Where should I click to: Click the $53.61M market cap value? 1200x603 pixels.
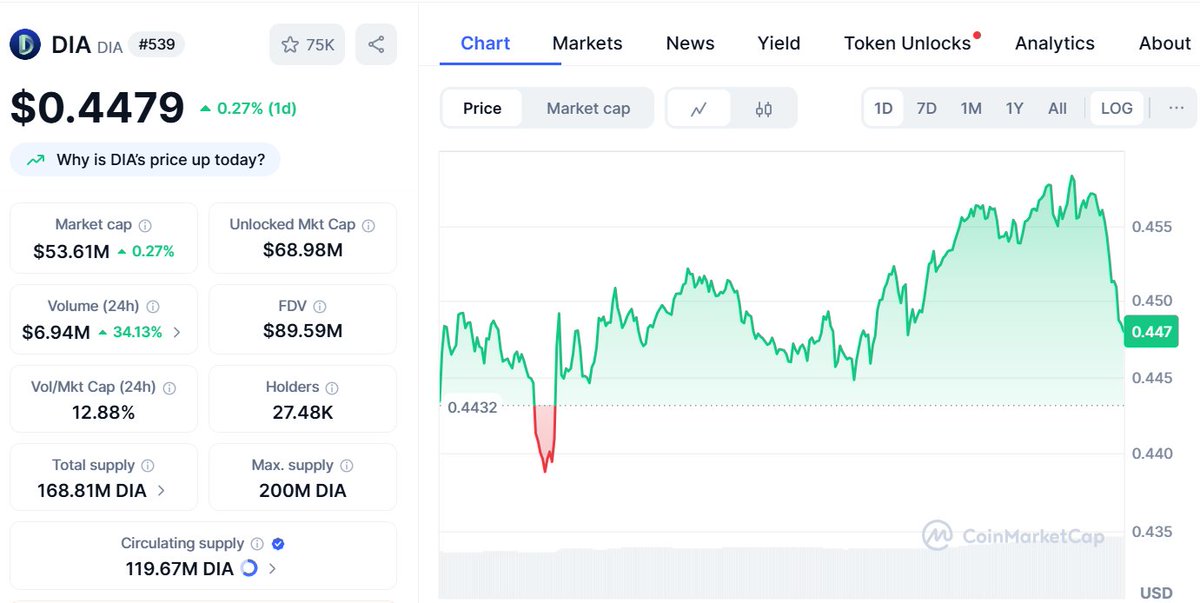71,251
